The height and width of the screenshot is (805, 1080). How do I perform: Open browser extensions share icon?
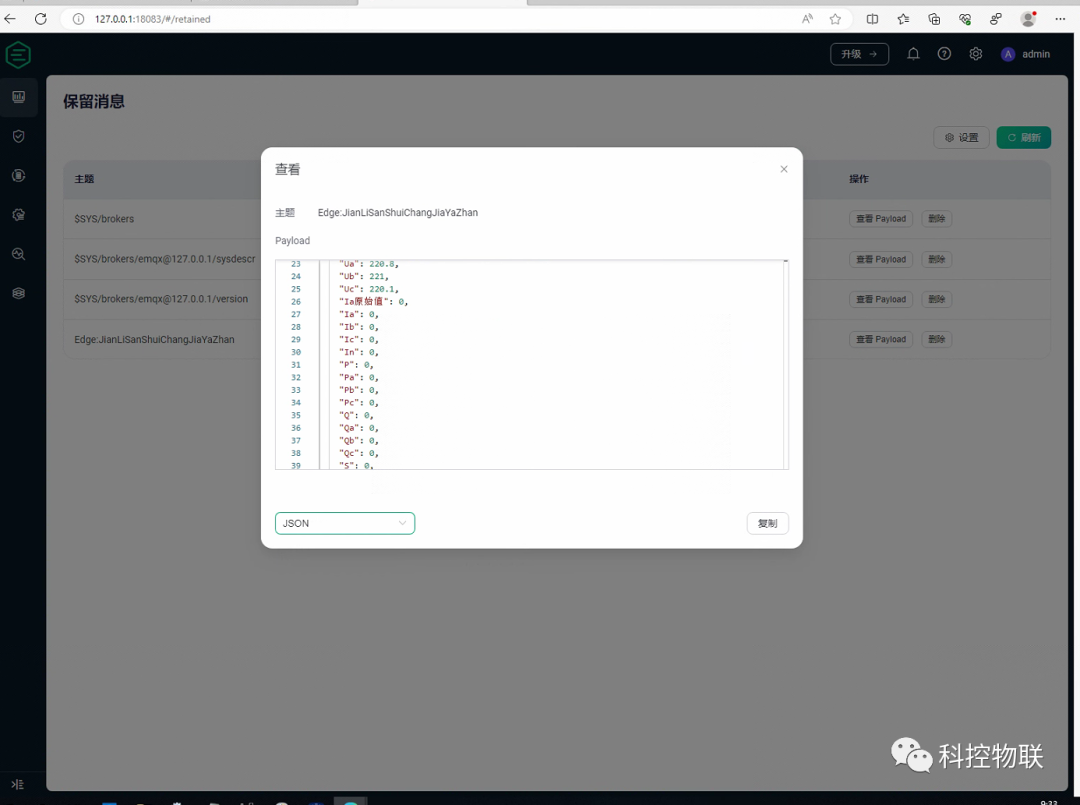996,19
